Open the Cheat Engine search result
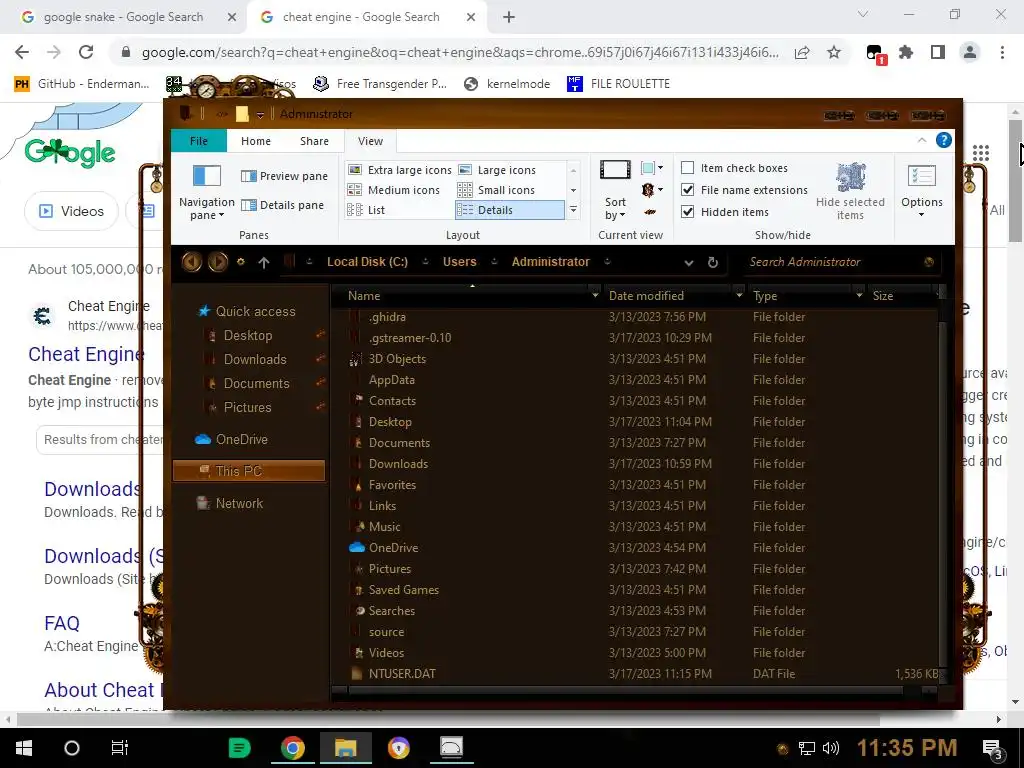 86,355
